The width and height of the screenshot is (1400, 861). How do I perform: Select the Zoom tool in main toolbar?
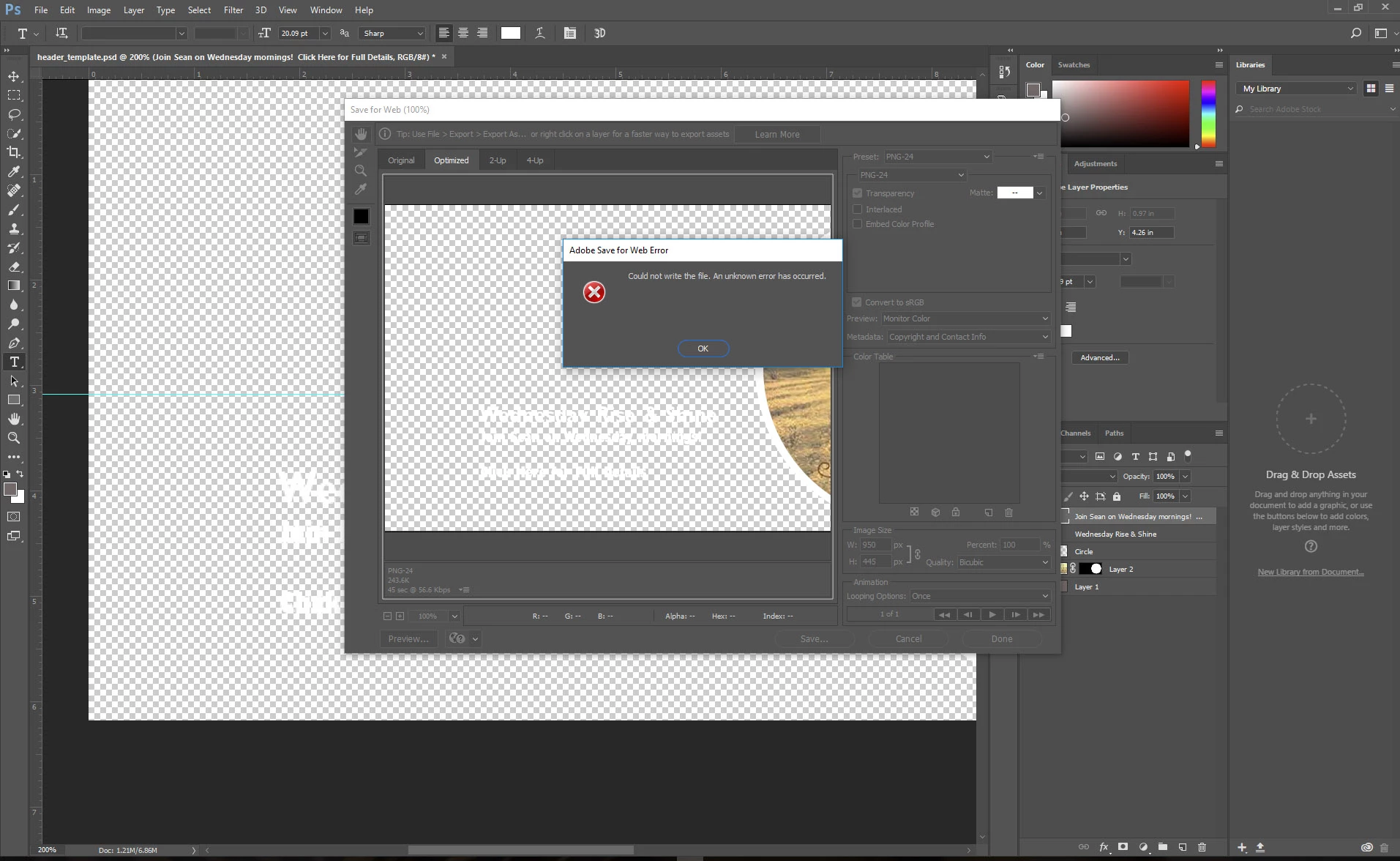click(14, 438)
